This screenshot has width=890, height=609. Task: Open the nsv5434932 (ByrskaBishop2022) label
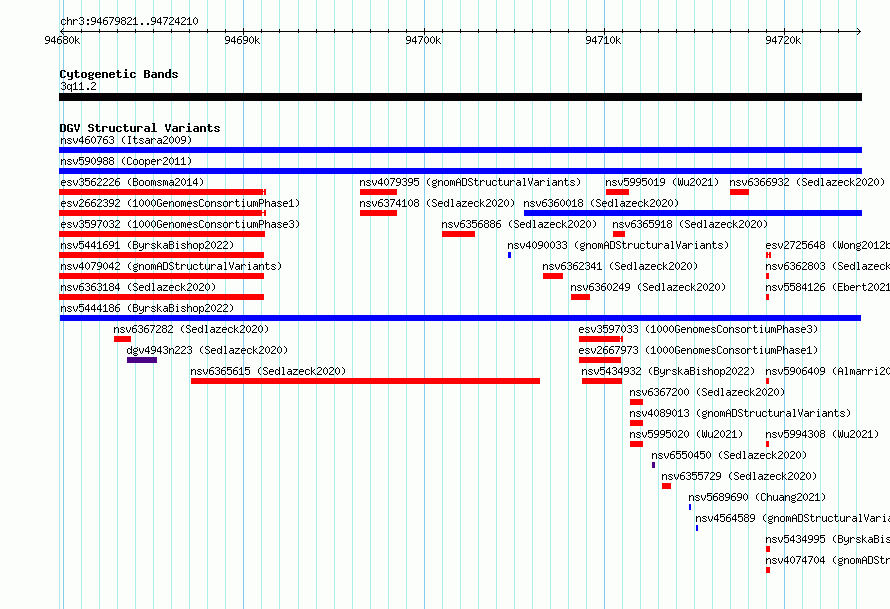pos(668,371)
